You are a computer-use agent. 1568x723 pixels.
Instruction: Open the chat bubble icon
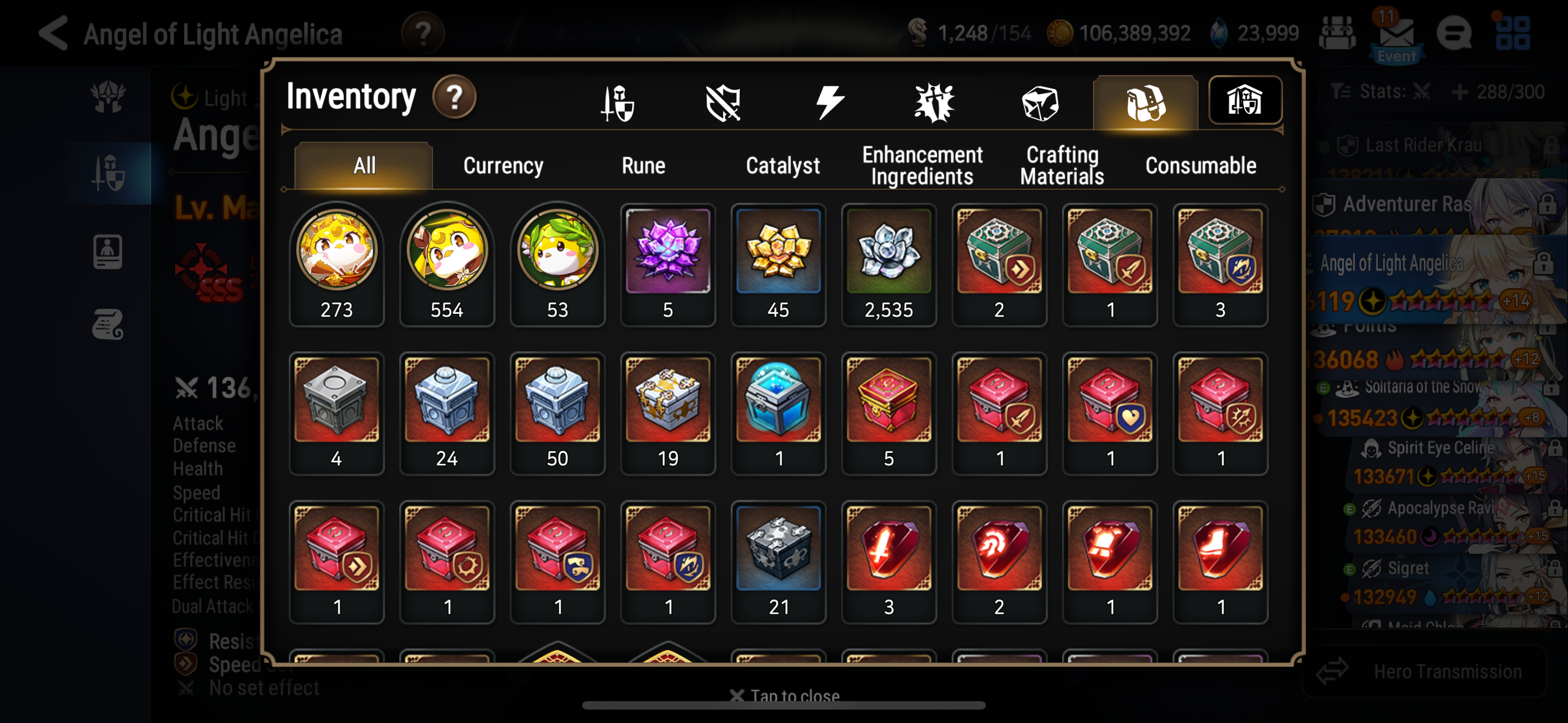click(1454, 33)
